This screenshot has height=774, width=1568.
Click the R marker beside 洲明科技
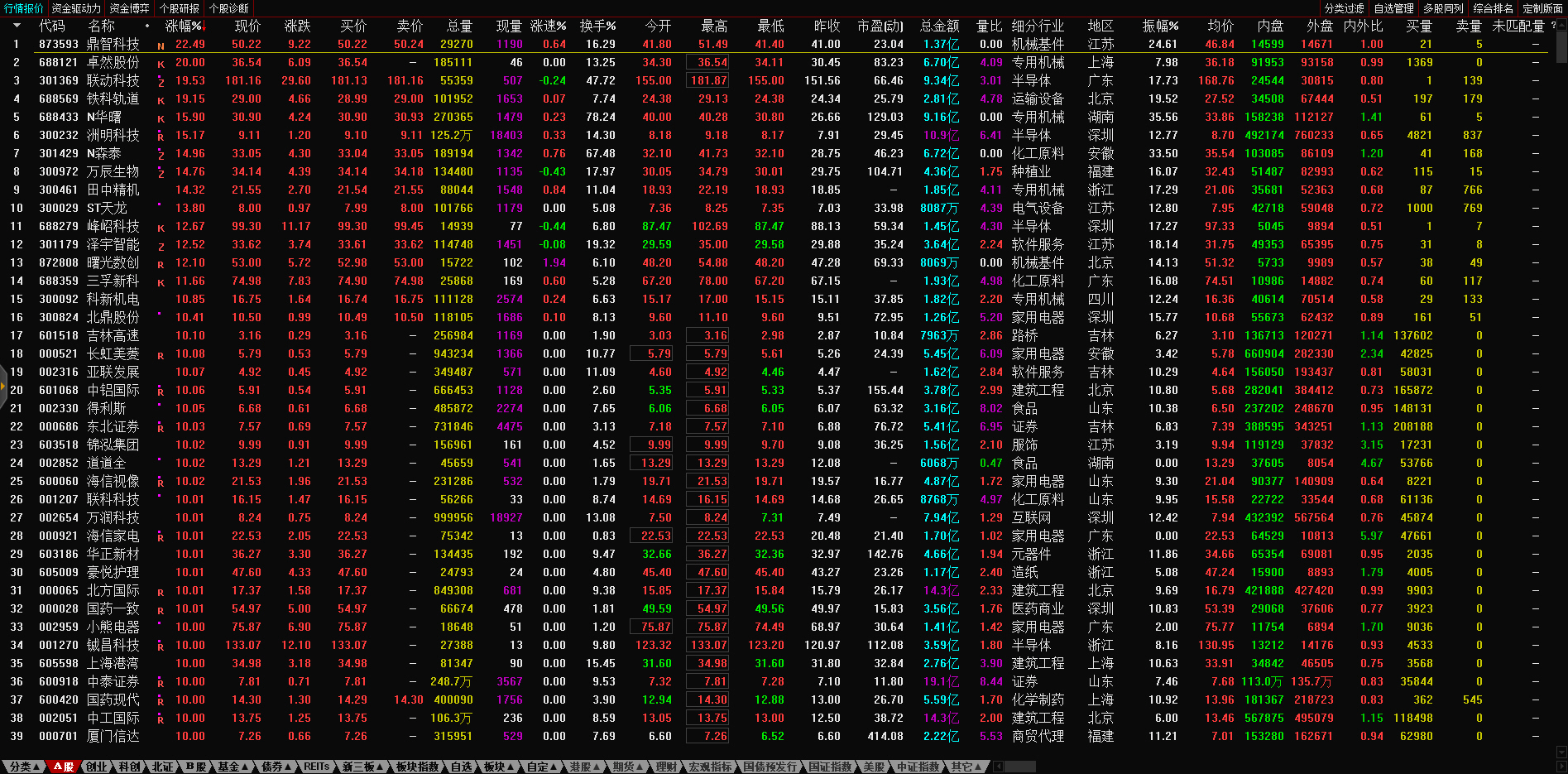(161, 137)
